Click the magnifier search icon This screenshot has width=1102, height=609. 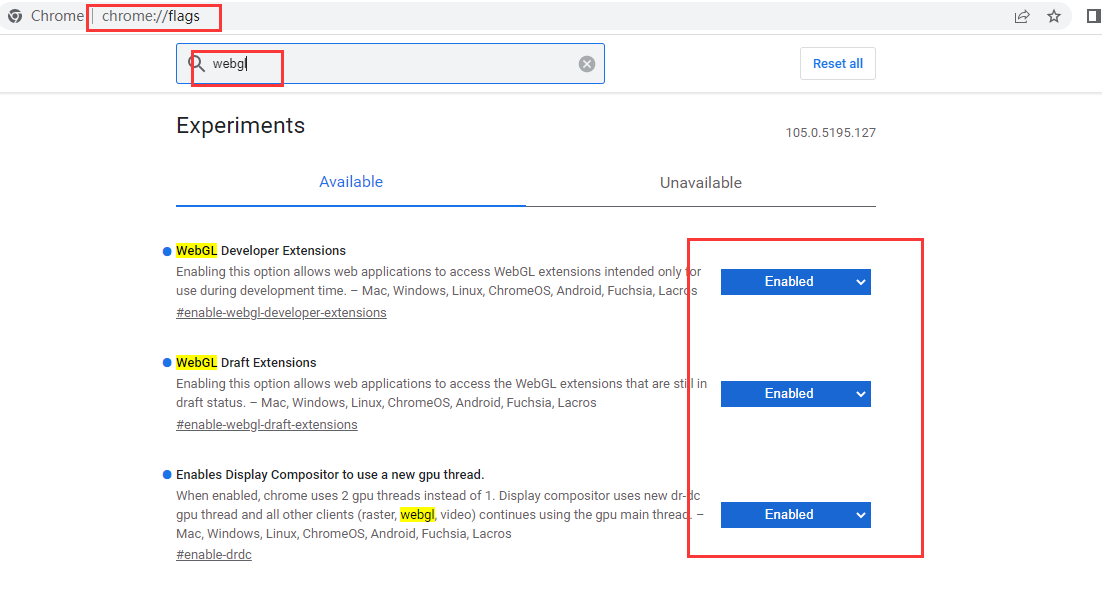[197, 64]
